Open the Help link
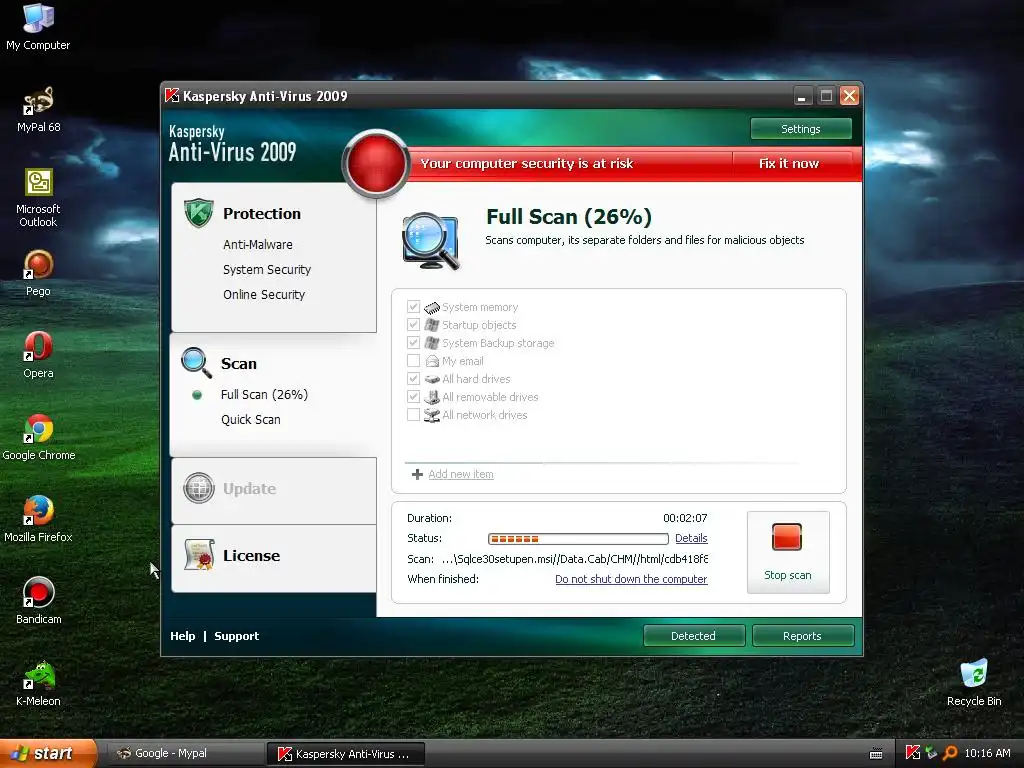 pyautogui.click(x=183, y=635)
